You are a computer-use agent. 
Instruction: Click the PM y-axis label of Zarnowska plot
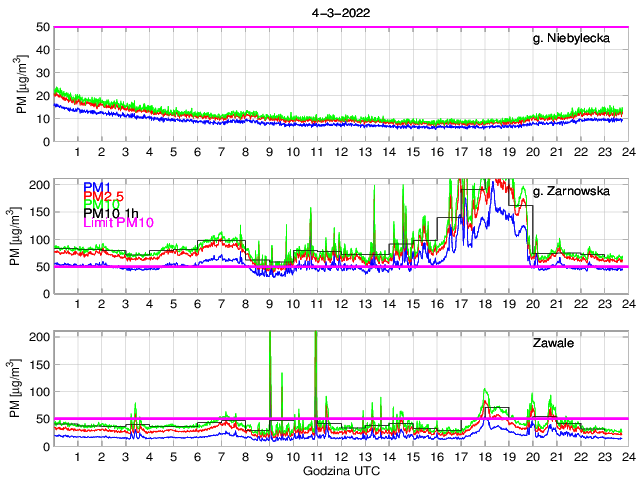[x=14, y=236]
